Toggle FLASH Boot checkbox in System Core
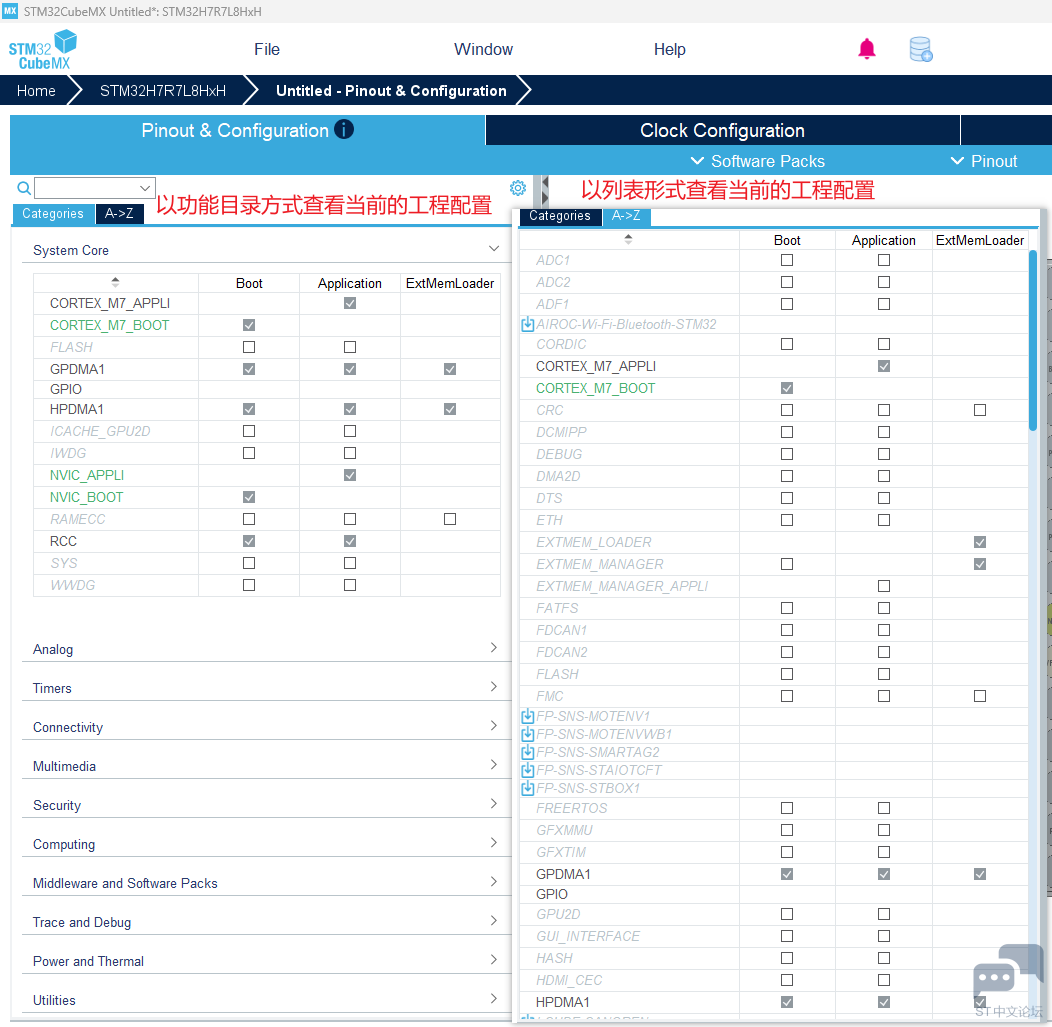 coord(249,347)
